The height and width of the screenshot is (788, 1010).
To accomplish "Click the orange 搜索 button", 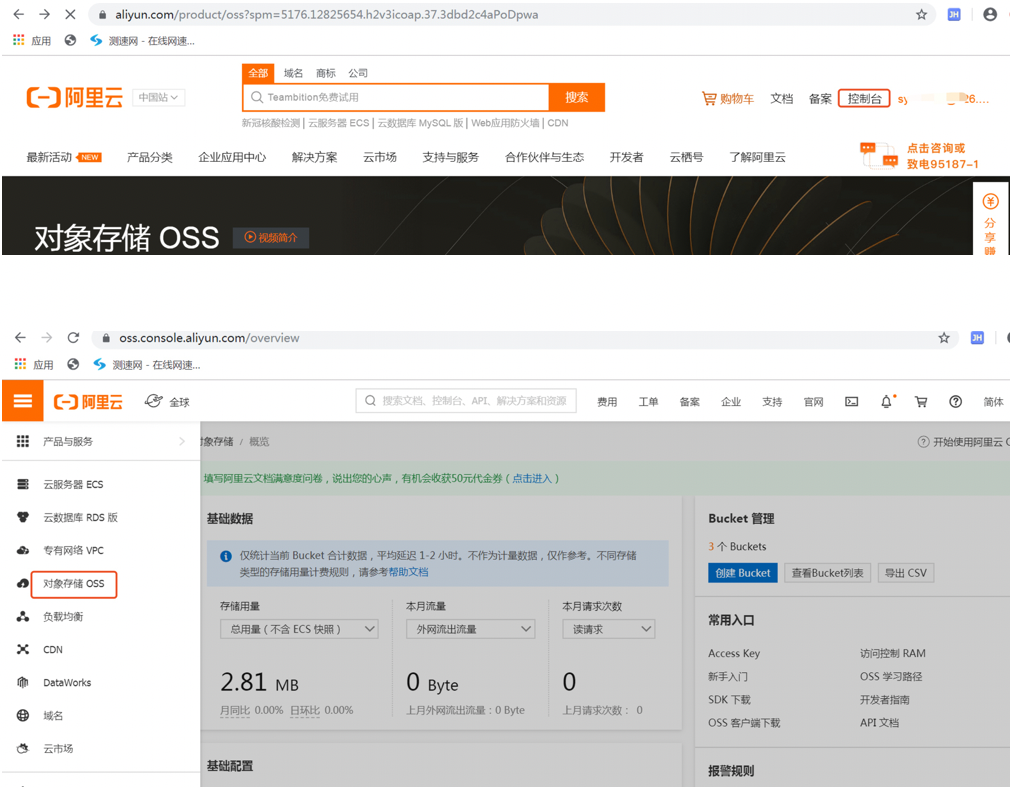I will (576, 97).
